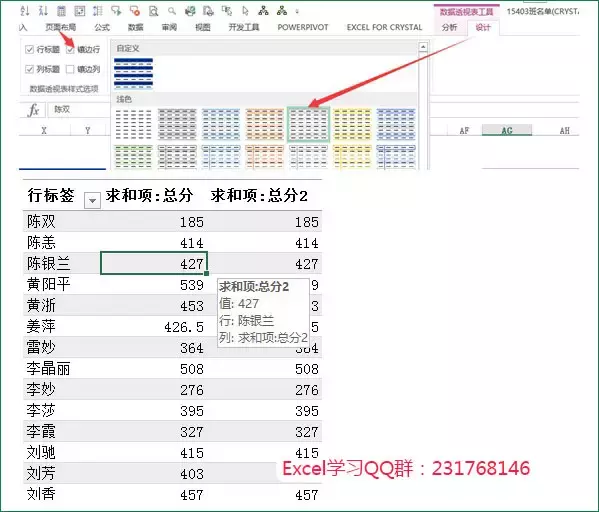Switch to the 分析 pivot tools tab
The width and height of the screenshot is (599, 512).
(x=449, y=27)
